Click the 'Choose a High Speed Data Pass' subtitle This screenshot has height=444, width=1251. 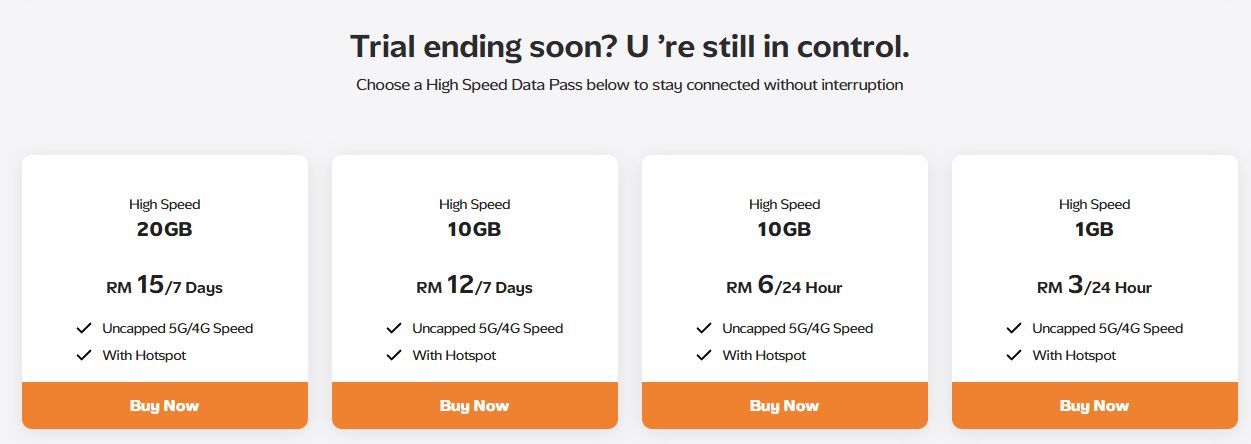(x=629, y=85)
